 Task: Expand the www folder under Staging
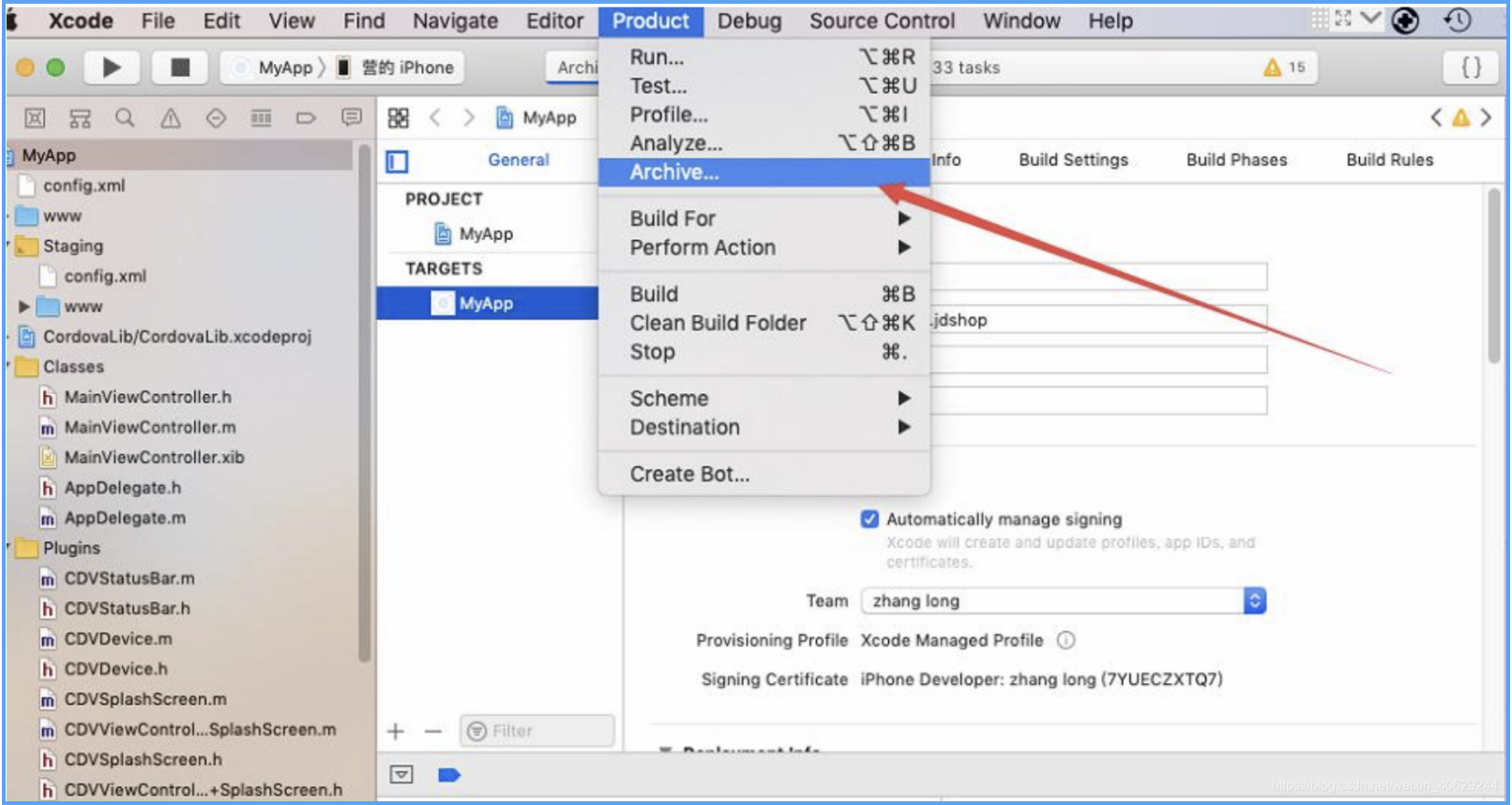[24, 307]
